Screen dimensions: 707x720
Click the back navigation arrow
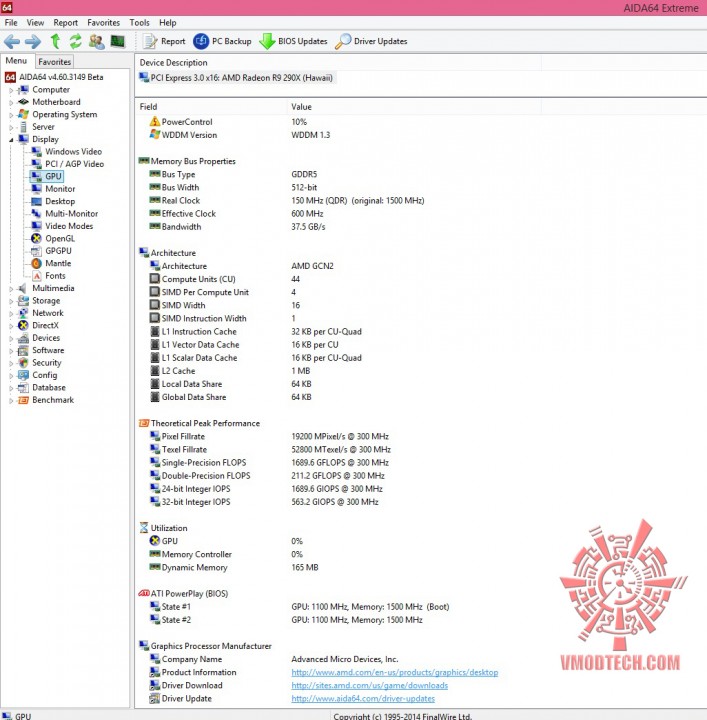[x=12, y=42]
